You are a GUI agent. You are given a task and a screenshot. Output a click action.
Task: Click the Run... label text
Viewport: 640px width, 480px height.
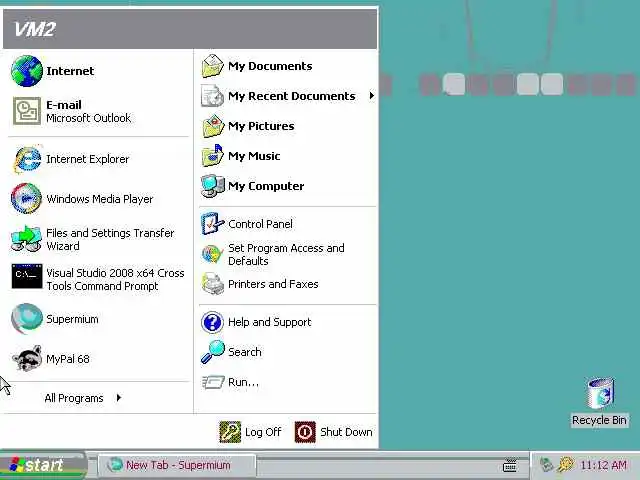click(243, 382)
